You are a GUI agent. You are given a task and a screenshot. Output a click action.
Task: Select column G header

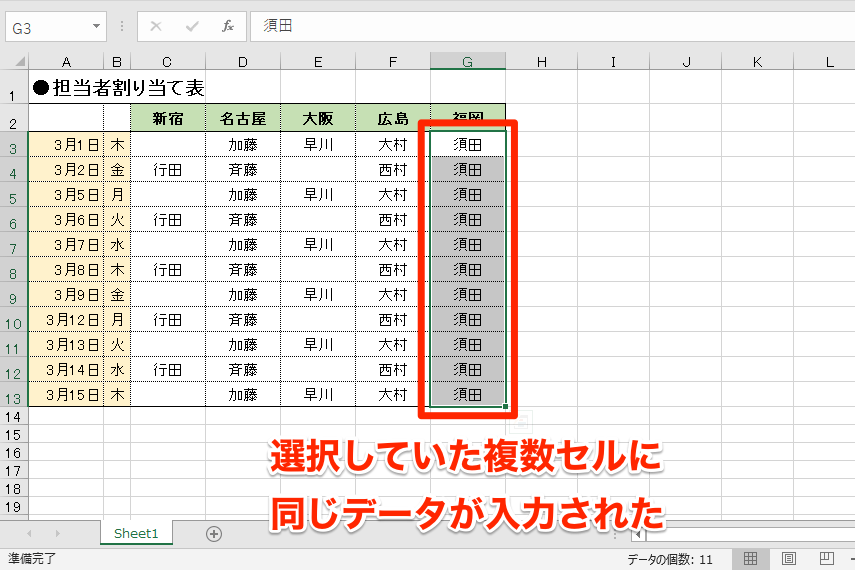coord(467,63)
